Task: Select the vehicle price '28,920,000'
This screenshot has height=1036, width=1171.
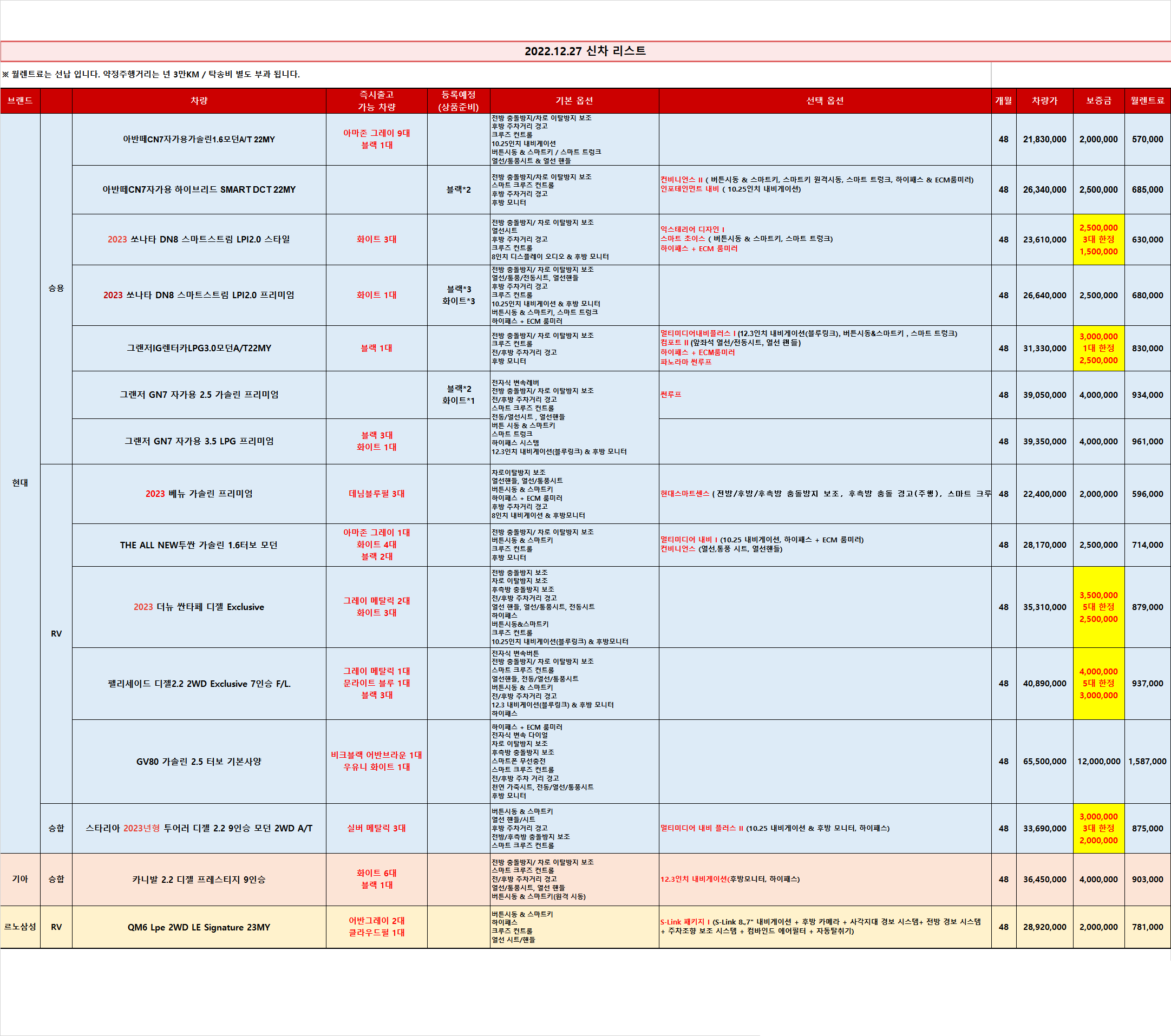Action: pos(1044,927)
